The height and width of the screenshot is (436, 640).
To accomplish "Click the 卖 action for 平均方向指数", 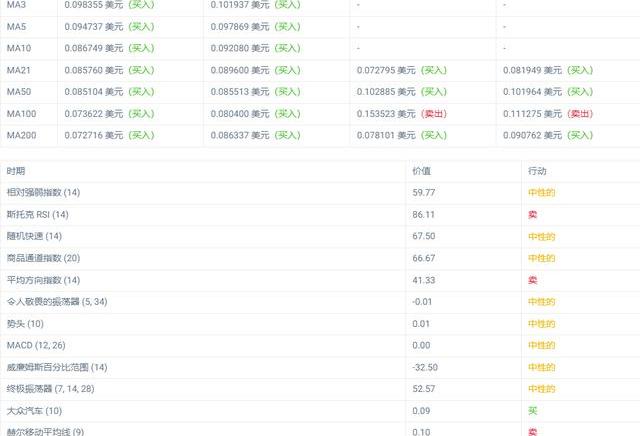I will click(532, 280).
